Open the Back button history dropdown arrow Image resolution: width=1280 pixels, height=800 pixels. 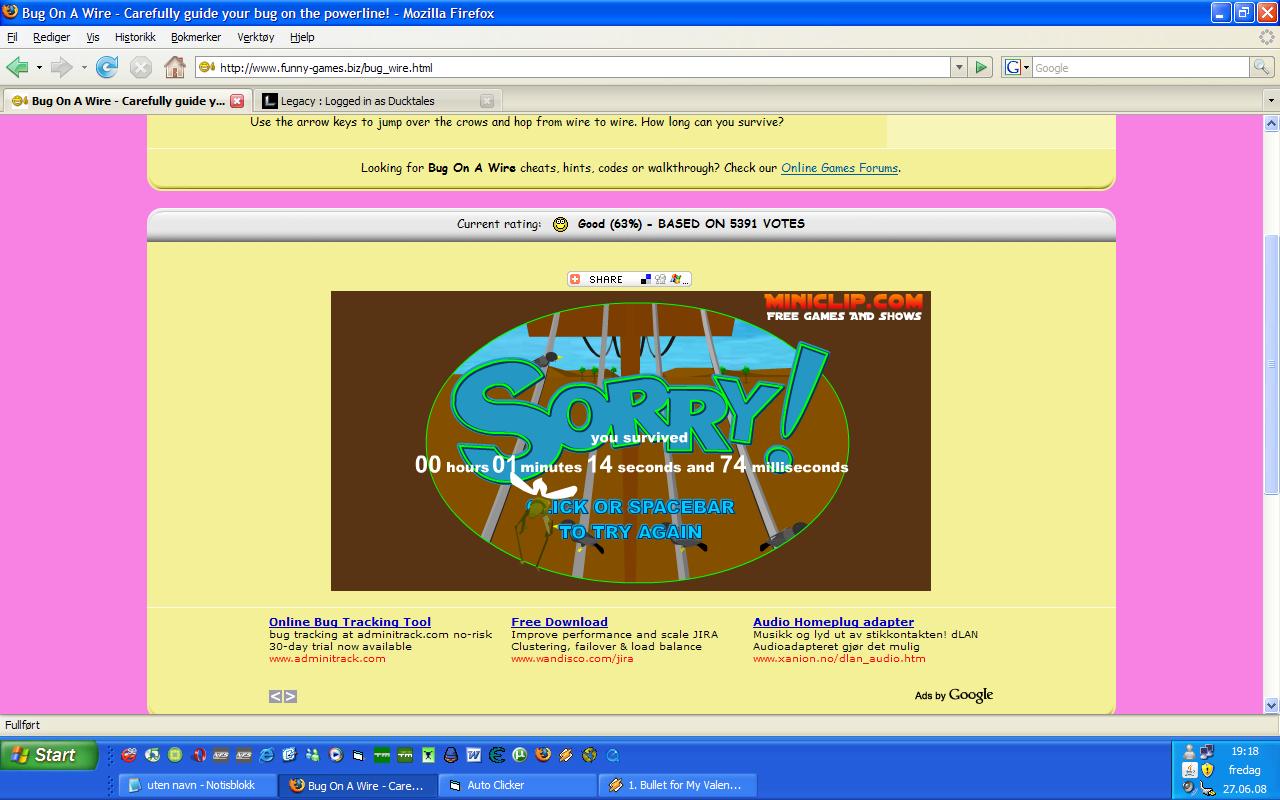pyautogui.click(x=39, y=68)
